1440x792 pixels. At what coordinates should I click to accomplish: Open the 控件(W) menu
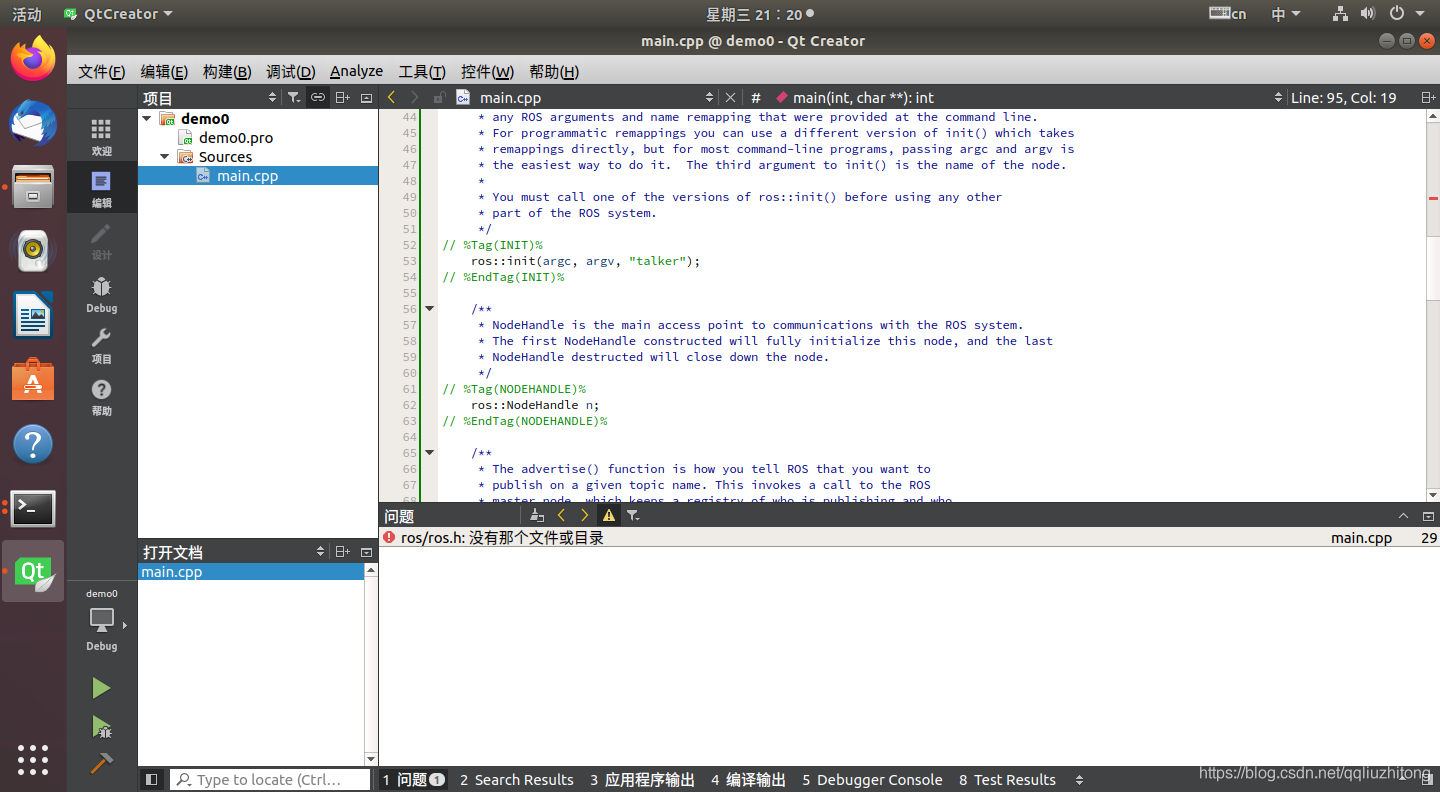(487, 71)
